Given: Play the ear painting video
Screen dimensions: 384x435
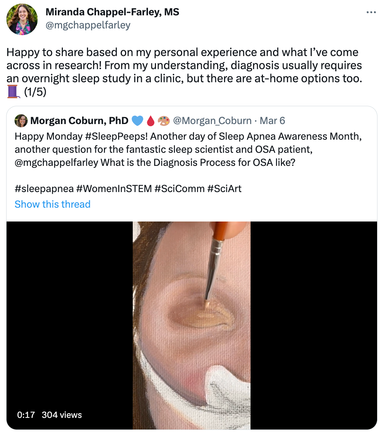Looking at the screenshot, I should click(192, 325).
